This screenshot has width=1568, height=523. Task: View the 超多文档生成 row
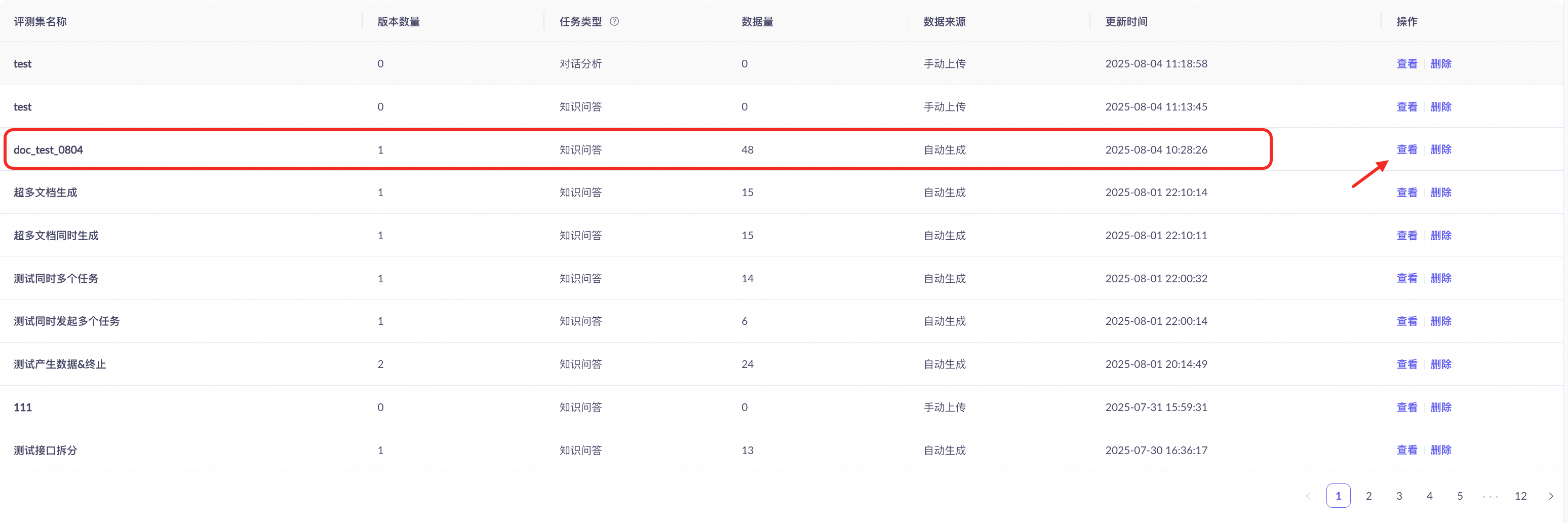[x=1407, y=193]
